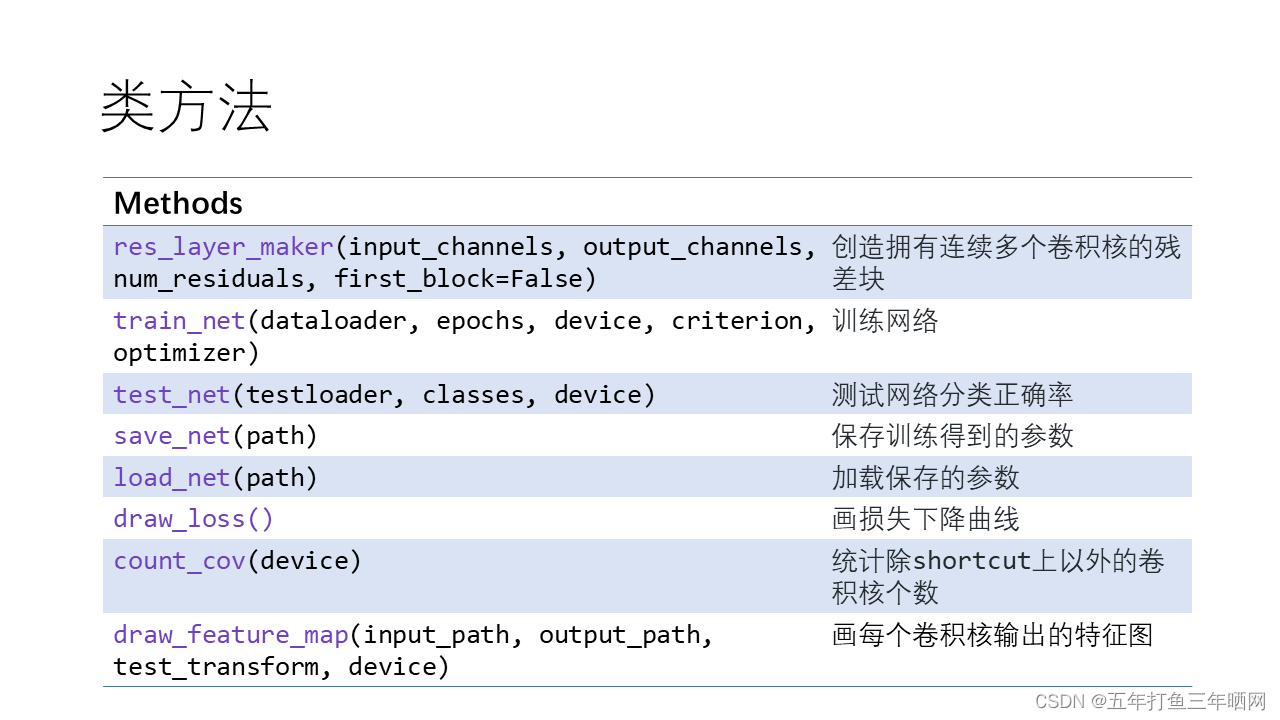Screen dimensions: 1280x720
Task: Click the description 训练网络
Action: pyautogui.click(x=886, y=320)
